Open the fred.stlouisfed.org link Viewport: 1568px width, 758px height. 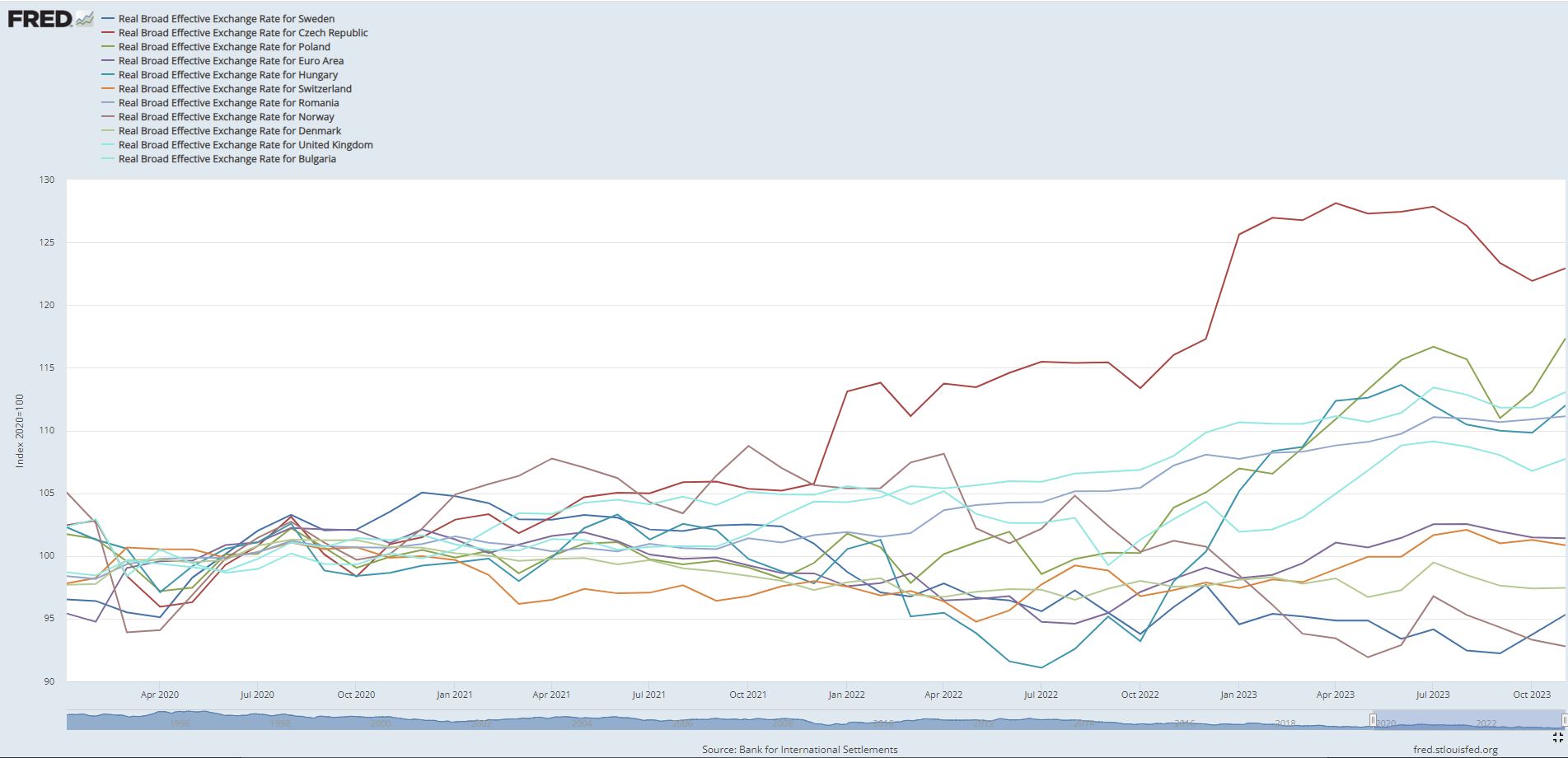[1455, 750]
